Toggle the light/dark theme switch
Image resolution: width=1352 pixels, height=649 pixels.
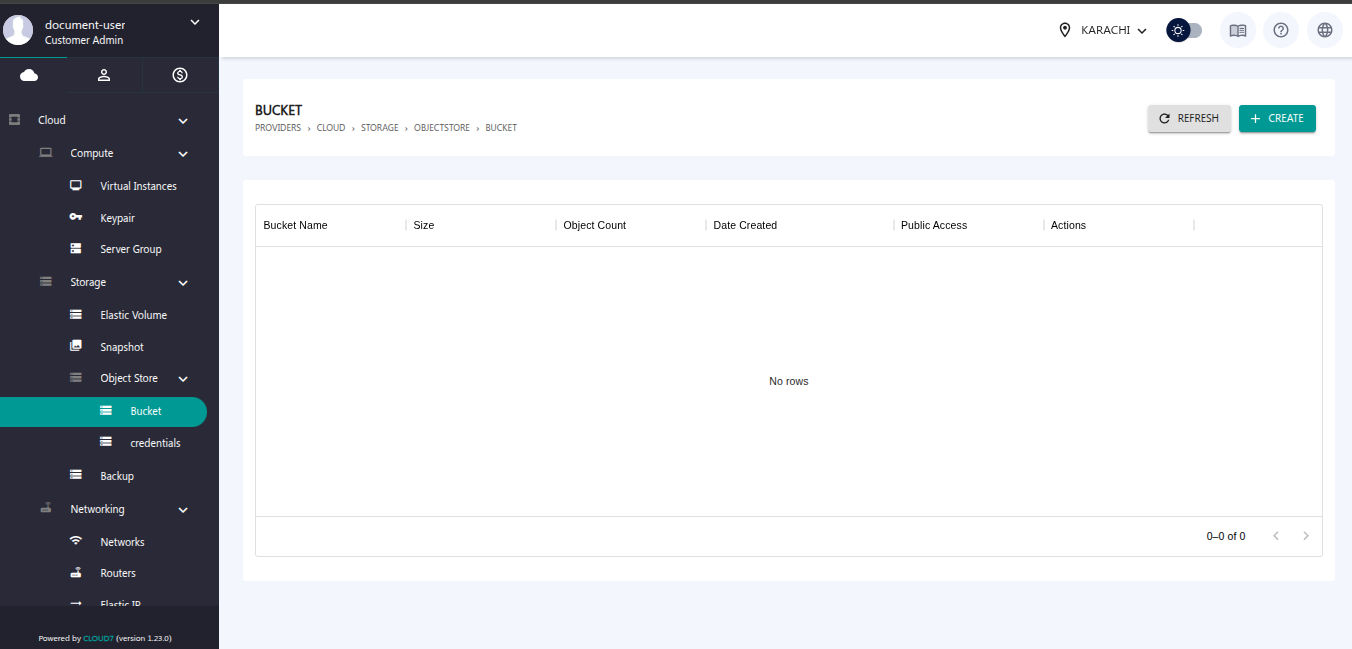1184,30
